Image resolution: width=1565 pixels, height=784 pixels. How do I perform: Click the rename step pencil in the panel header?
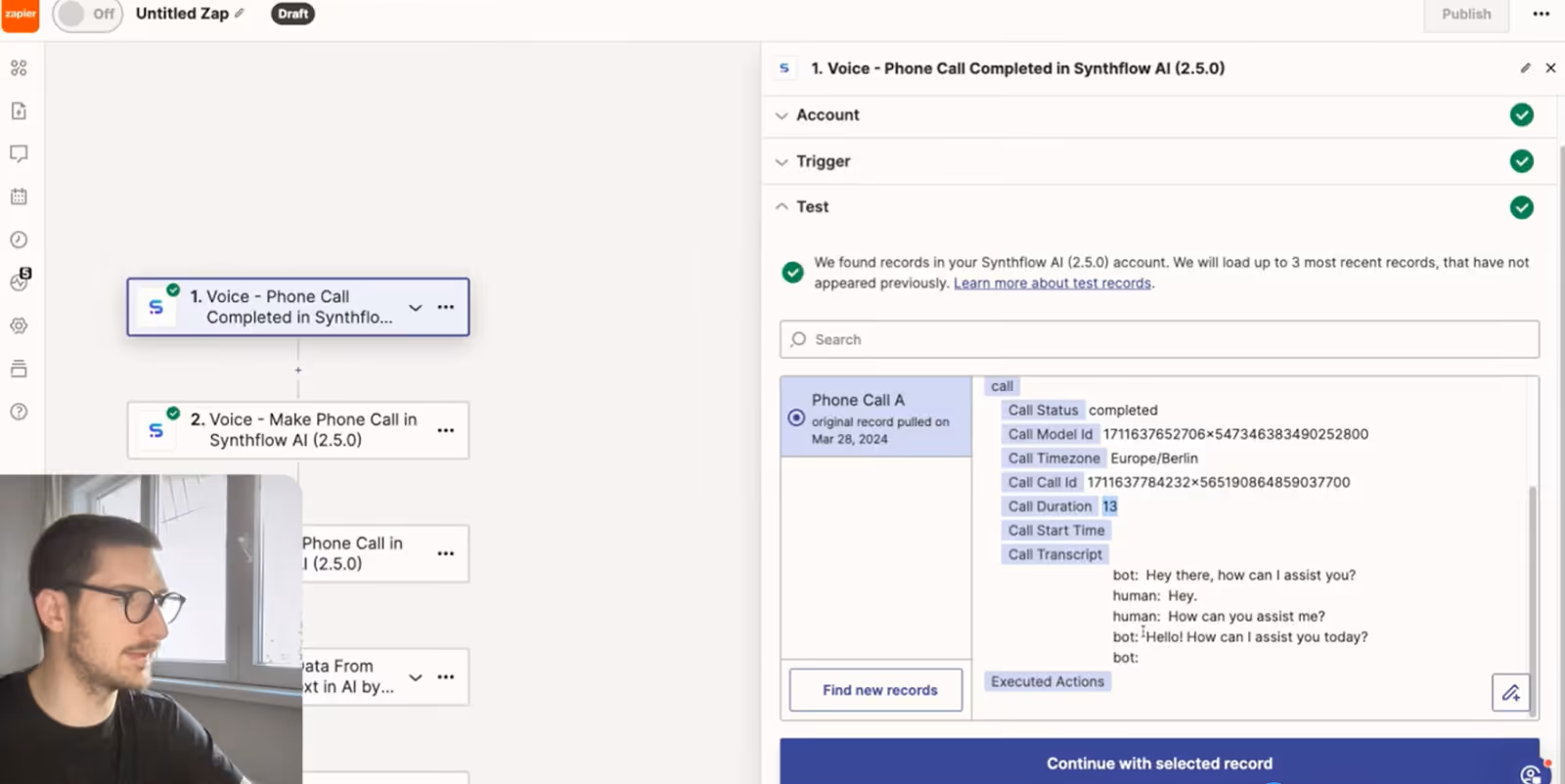coord(1525,68)
